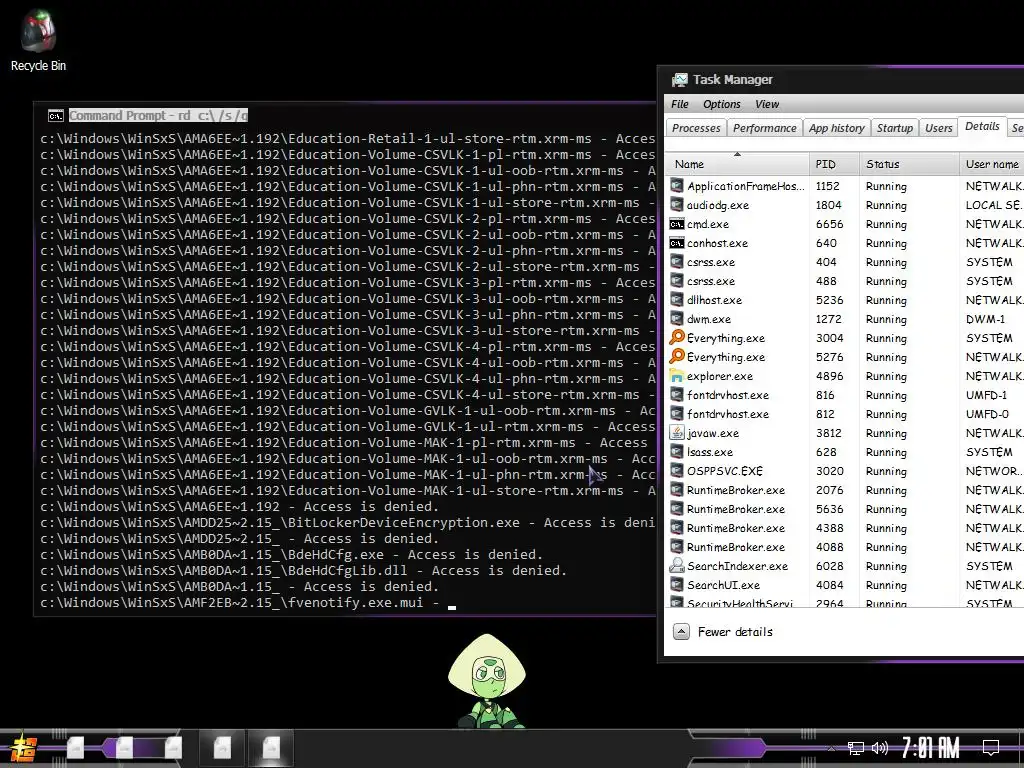Click the Task Manager title text
This screenshot has height=768, width=1024.
(733, 80)
